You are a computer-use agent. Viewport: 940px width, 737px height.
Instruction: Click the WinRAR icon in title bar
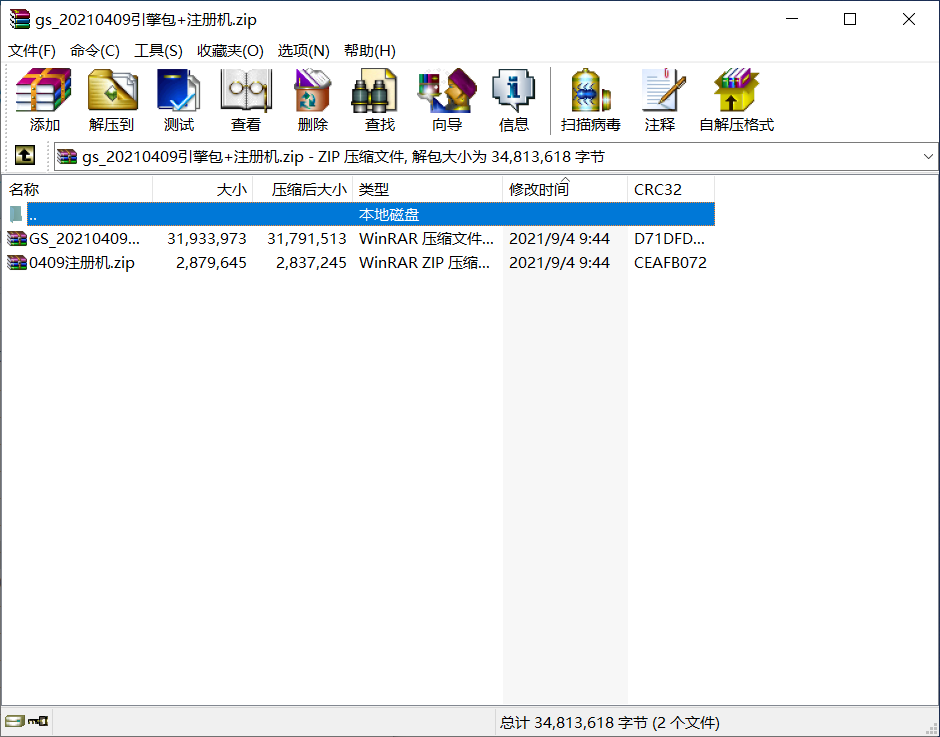(20, 19)
